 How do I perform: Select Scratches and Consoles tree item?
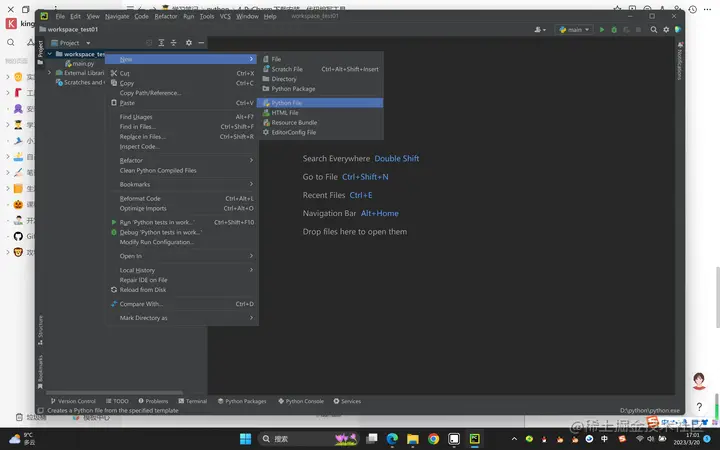tap(80, 82)
